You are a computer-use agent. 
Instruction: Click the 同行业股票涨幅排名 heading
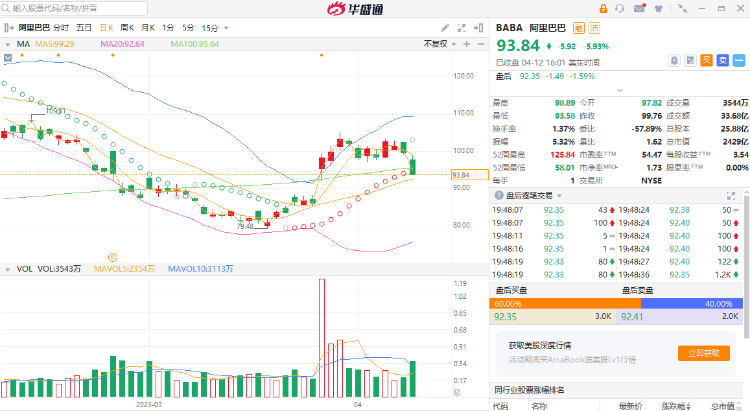pyautogui.click(x=529, y=390)
